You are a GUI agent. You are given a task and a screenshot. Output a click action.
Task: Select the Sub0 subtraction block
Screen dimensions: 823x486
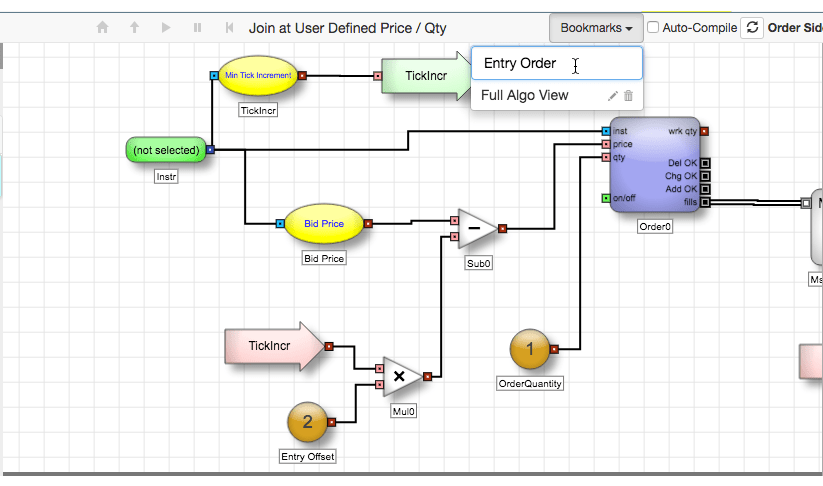tap(477, 228)
